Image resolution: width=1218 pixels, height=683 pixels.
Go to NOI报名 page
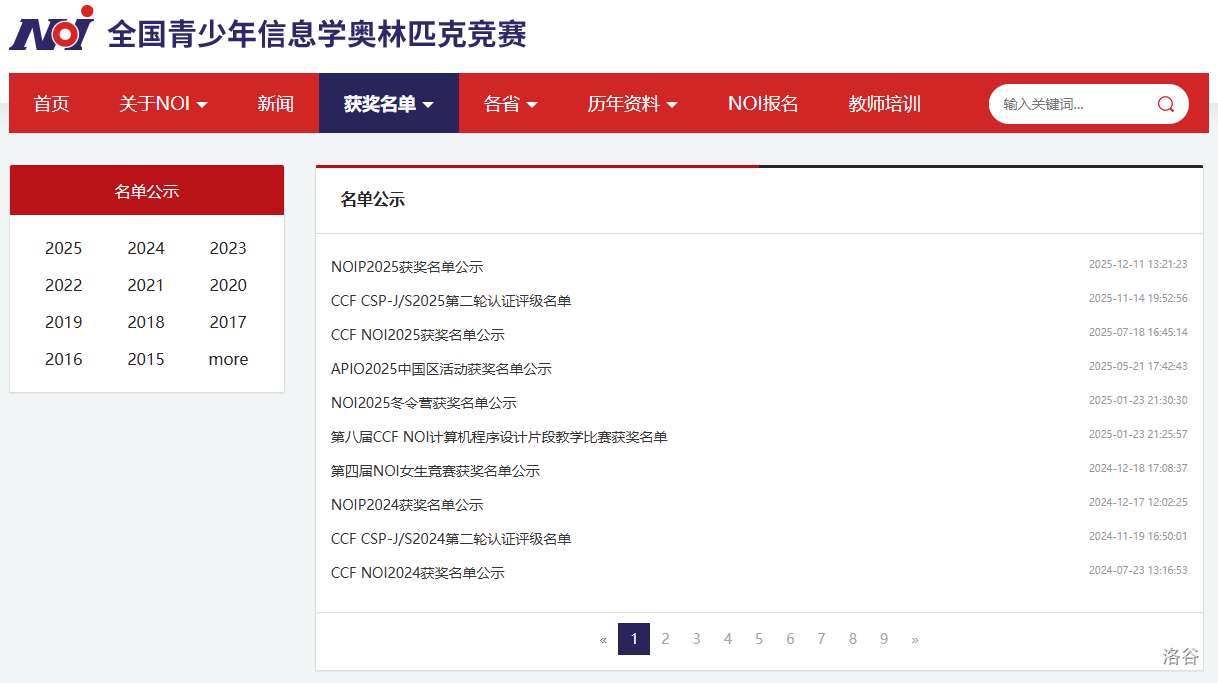pos(763,104)
